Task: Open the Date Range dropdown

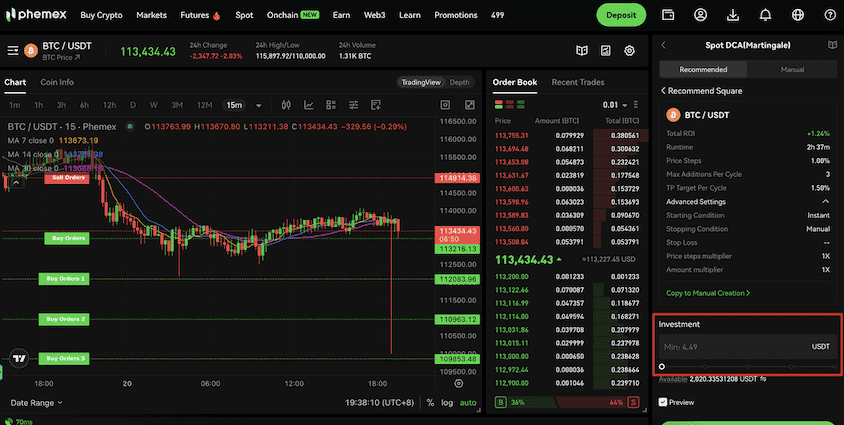Action: (x=37, y=402)
